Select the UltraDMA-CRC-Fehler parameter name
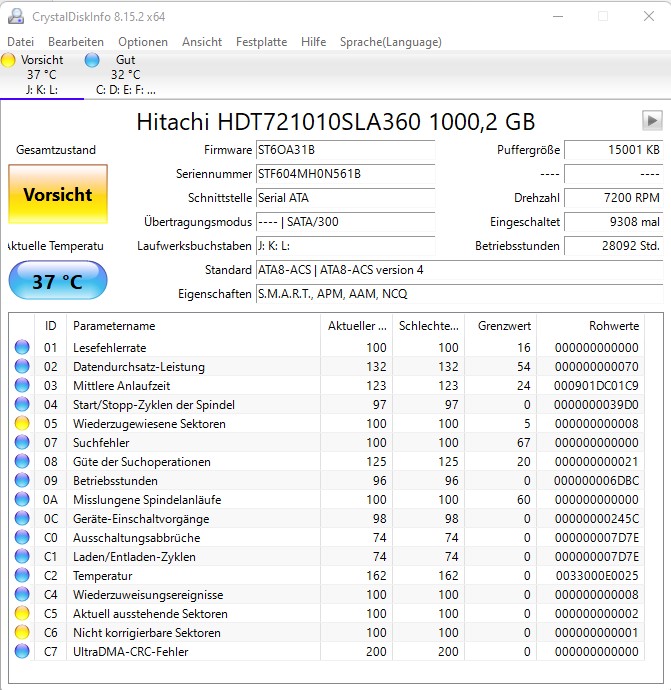 tap(131, 652)
